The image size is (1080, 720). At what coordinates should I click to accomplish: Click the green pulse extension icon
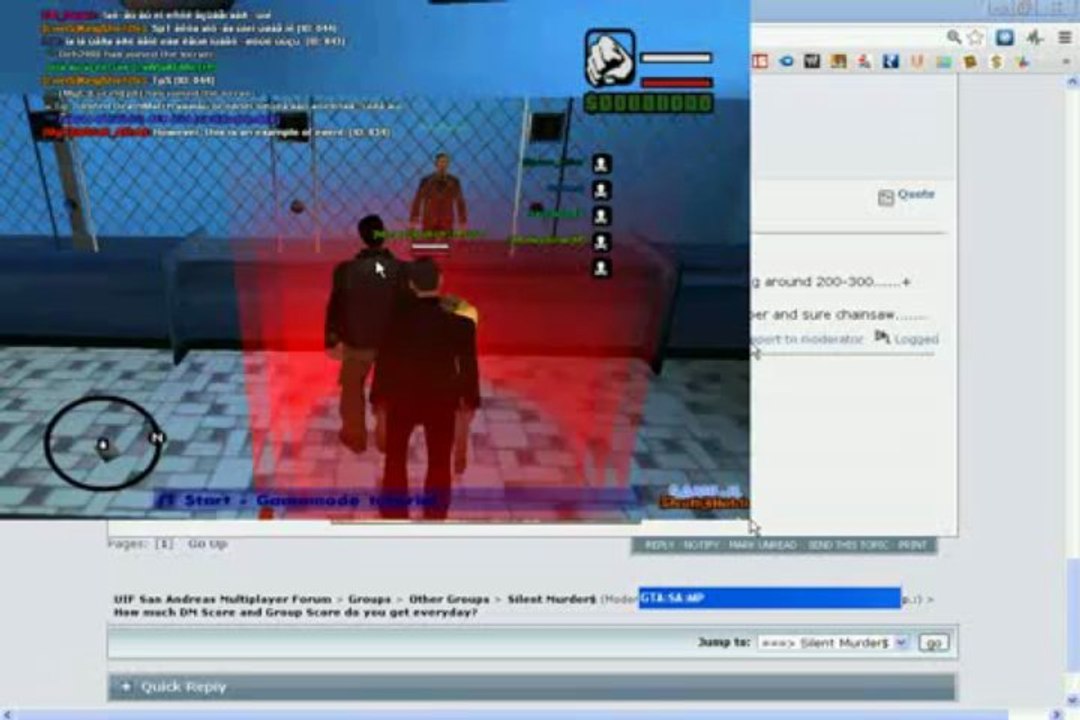(x=1035, y=37)
